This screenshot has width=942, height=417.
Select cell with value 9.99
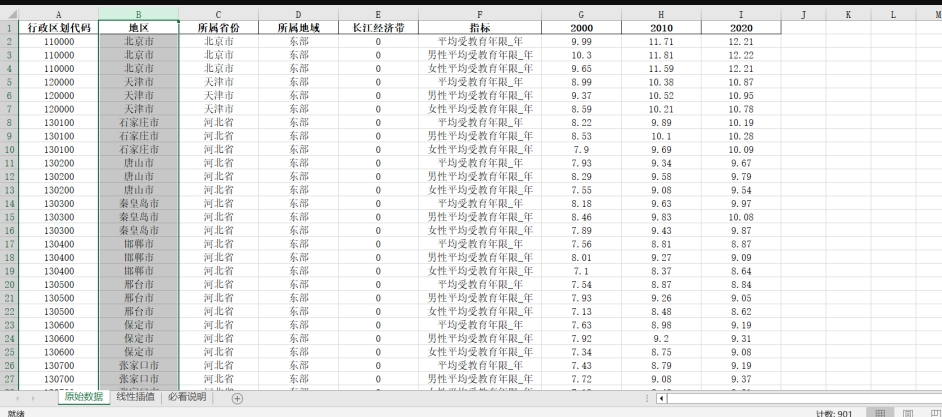(581, 41)
